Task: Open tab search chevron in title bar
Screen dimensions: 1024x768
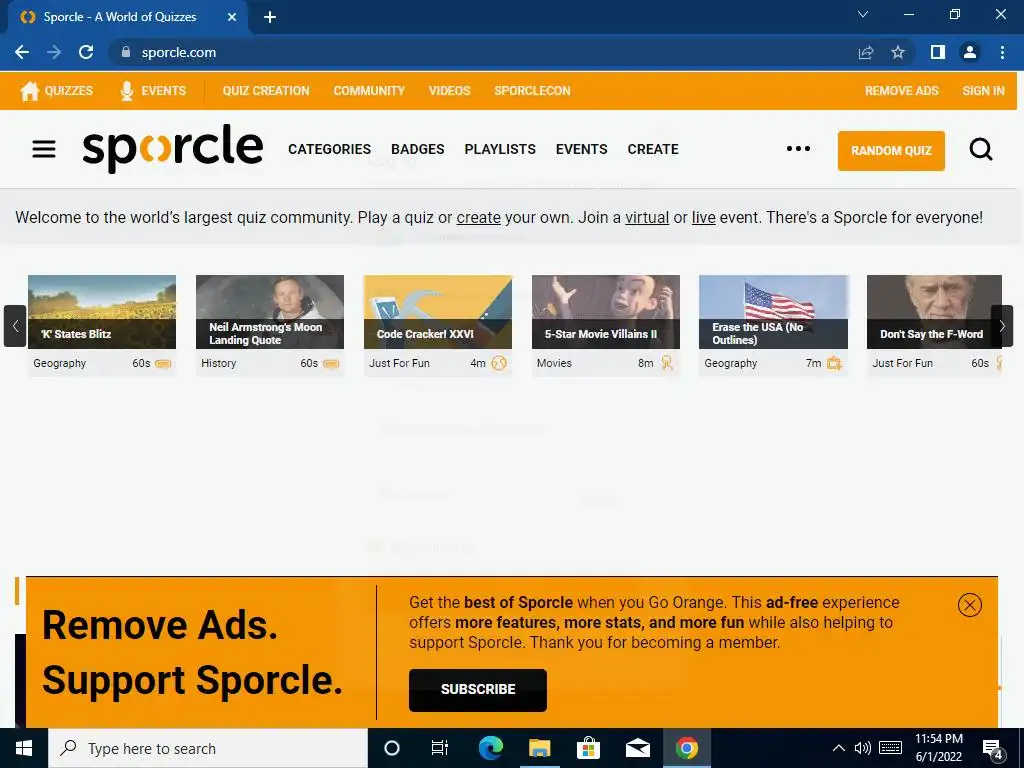Action: click(x=863, y=14)
